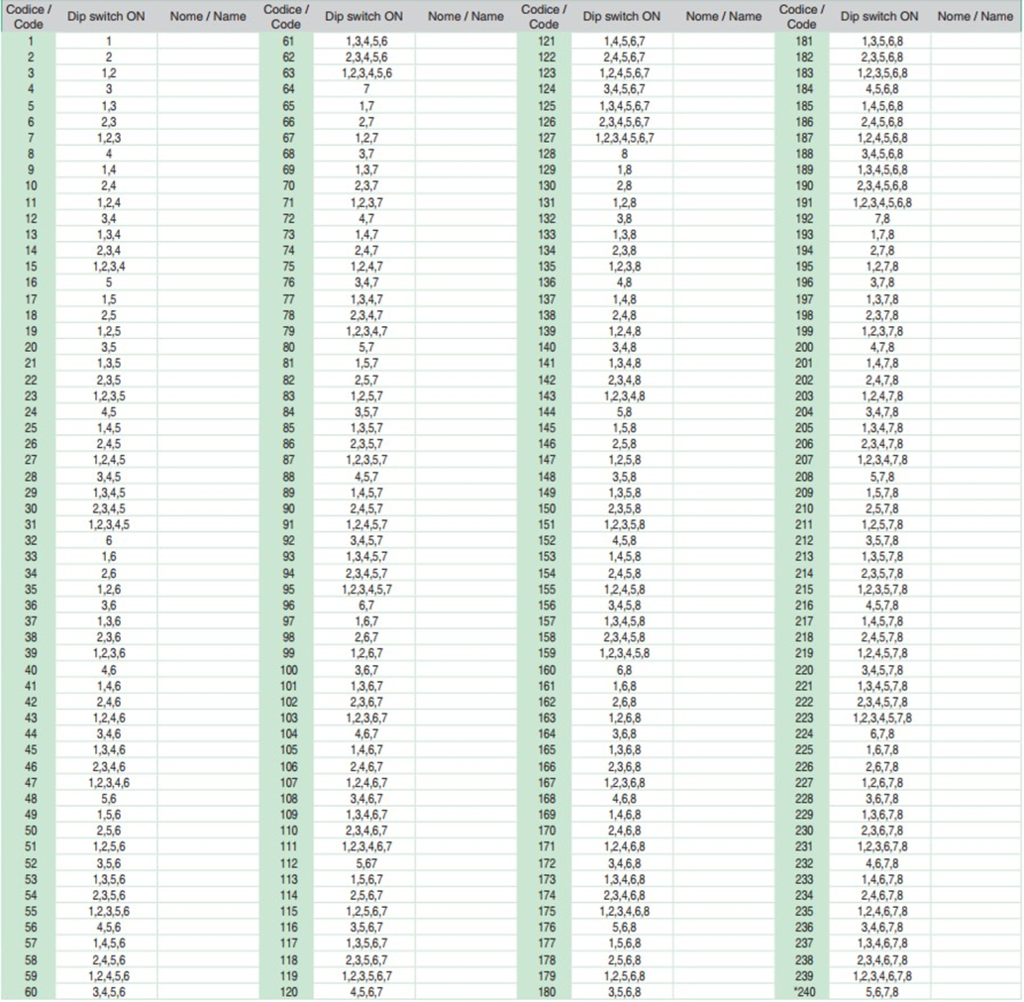Click the Name field for code 100

click(x=465, y=669)
